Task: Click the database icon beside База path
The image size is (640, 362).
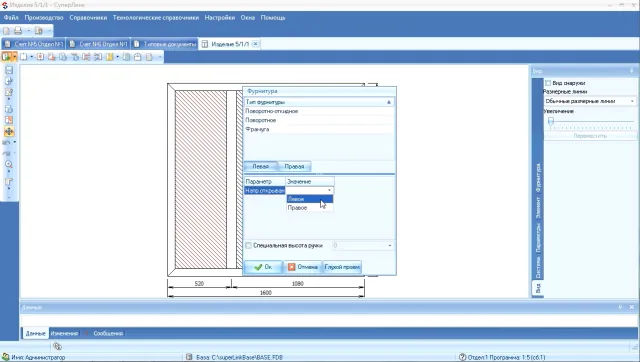Action: [x=189, y=357]
